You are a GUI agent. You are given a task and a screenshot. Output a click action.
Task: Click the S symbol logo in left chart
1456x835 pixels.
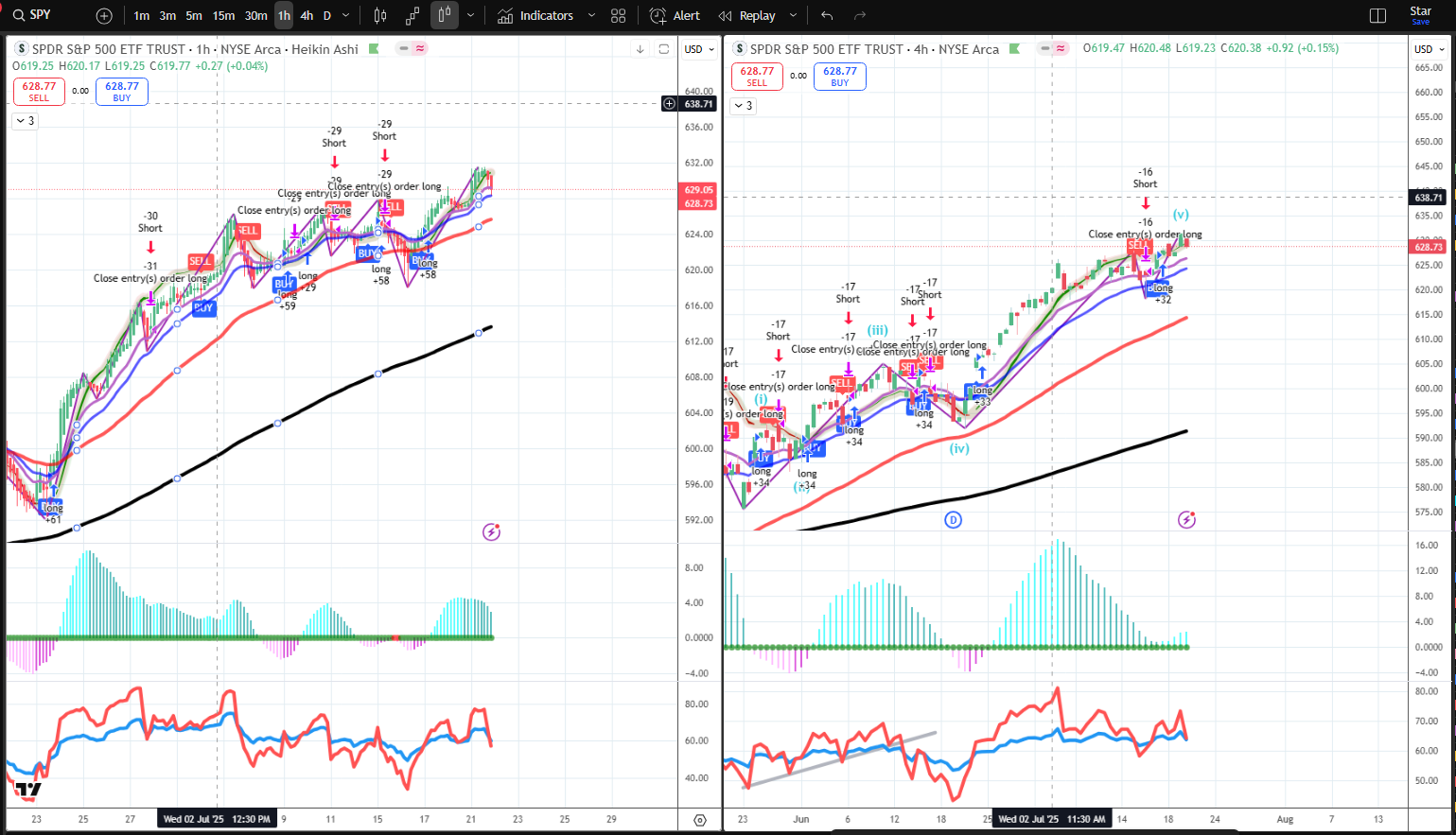pos(22,49)
